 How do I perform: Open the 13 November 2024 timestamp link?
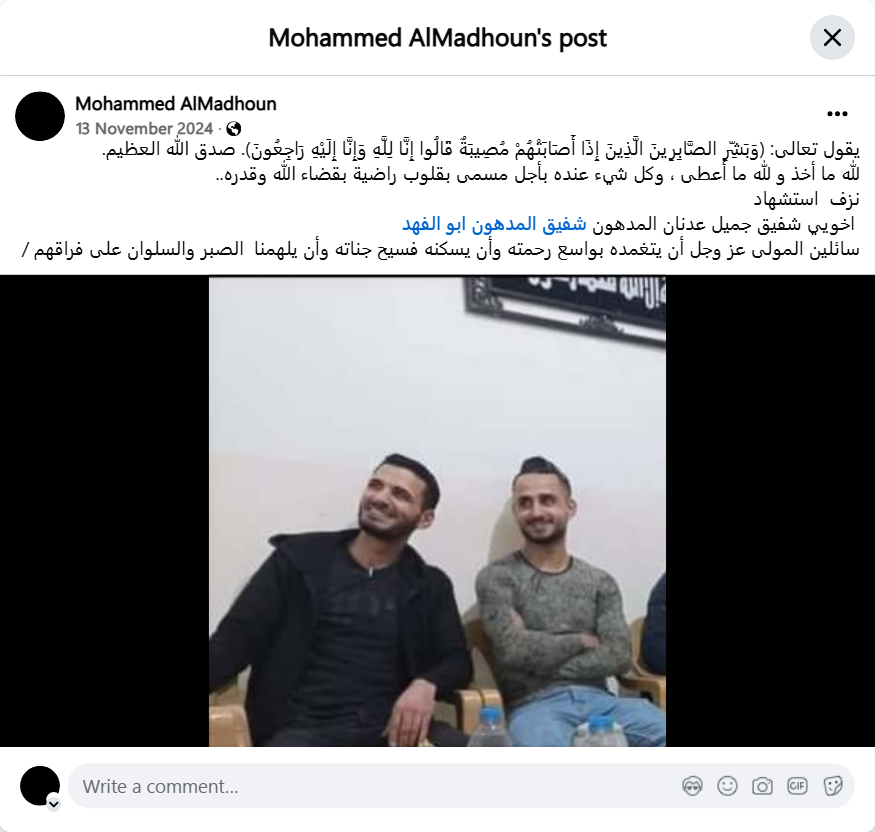pos(145,129)
